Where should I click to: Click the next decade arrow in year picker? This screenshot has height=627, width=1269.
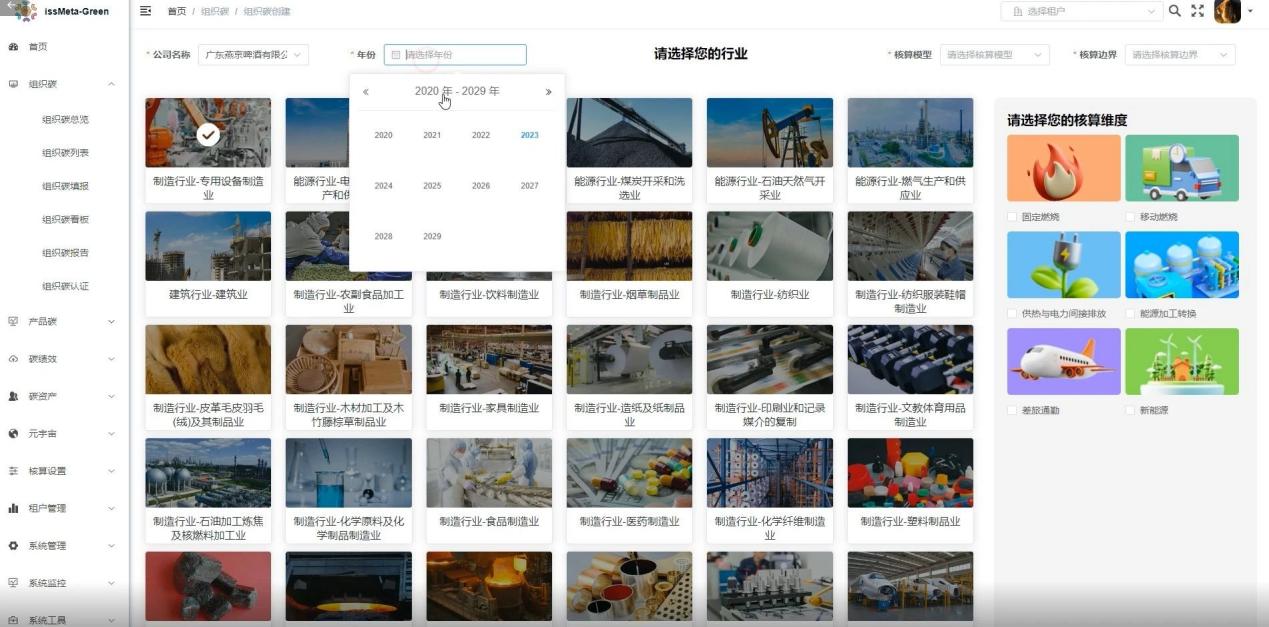pos(547,91)
